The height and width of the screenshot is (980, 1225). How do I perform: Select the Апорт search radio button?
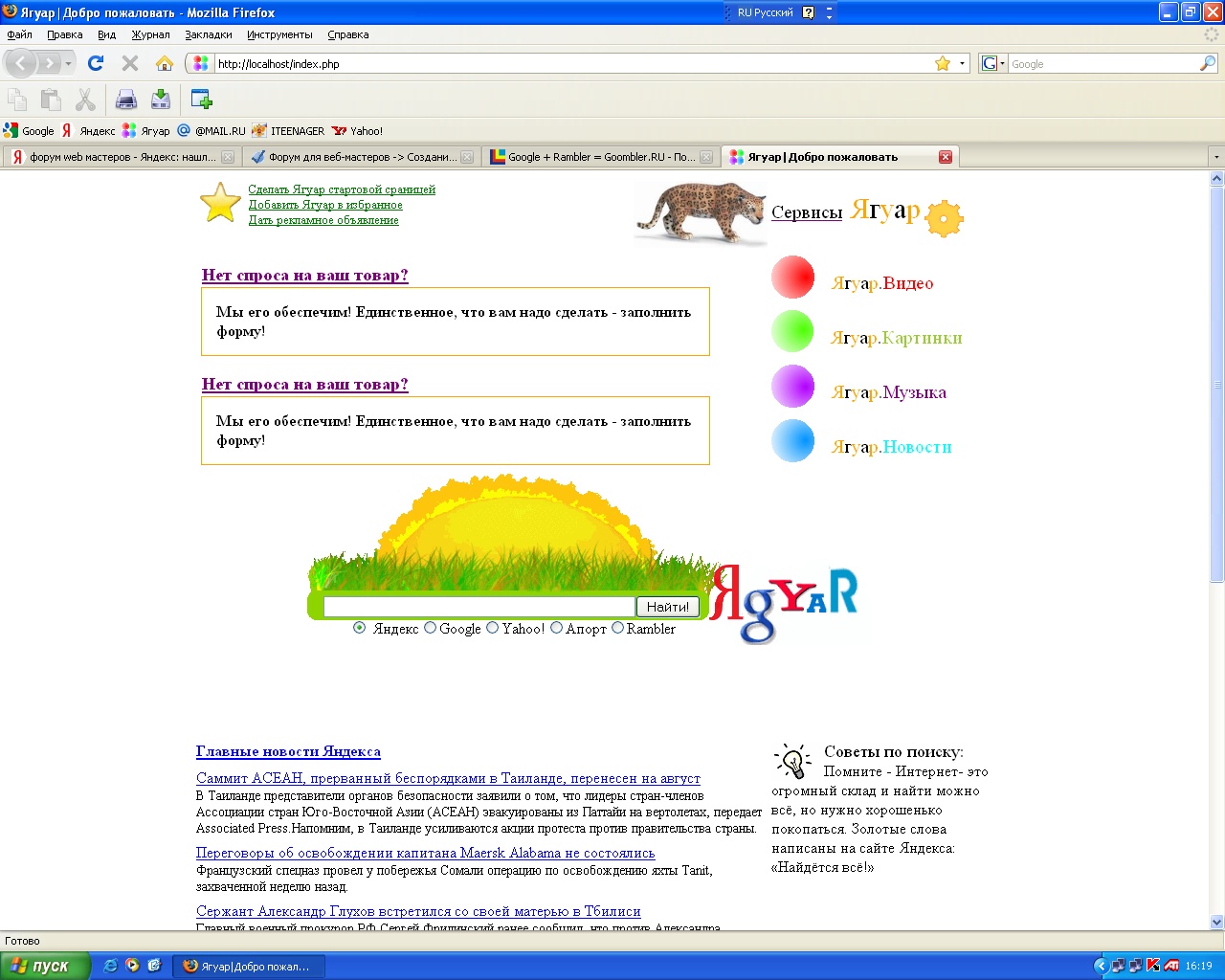(556, 628)
